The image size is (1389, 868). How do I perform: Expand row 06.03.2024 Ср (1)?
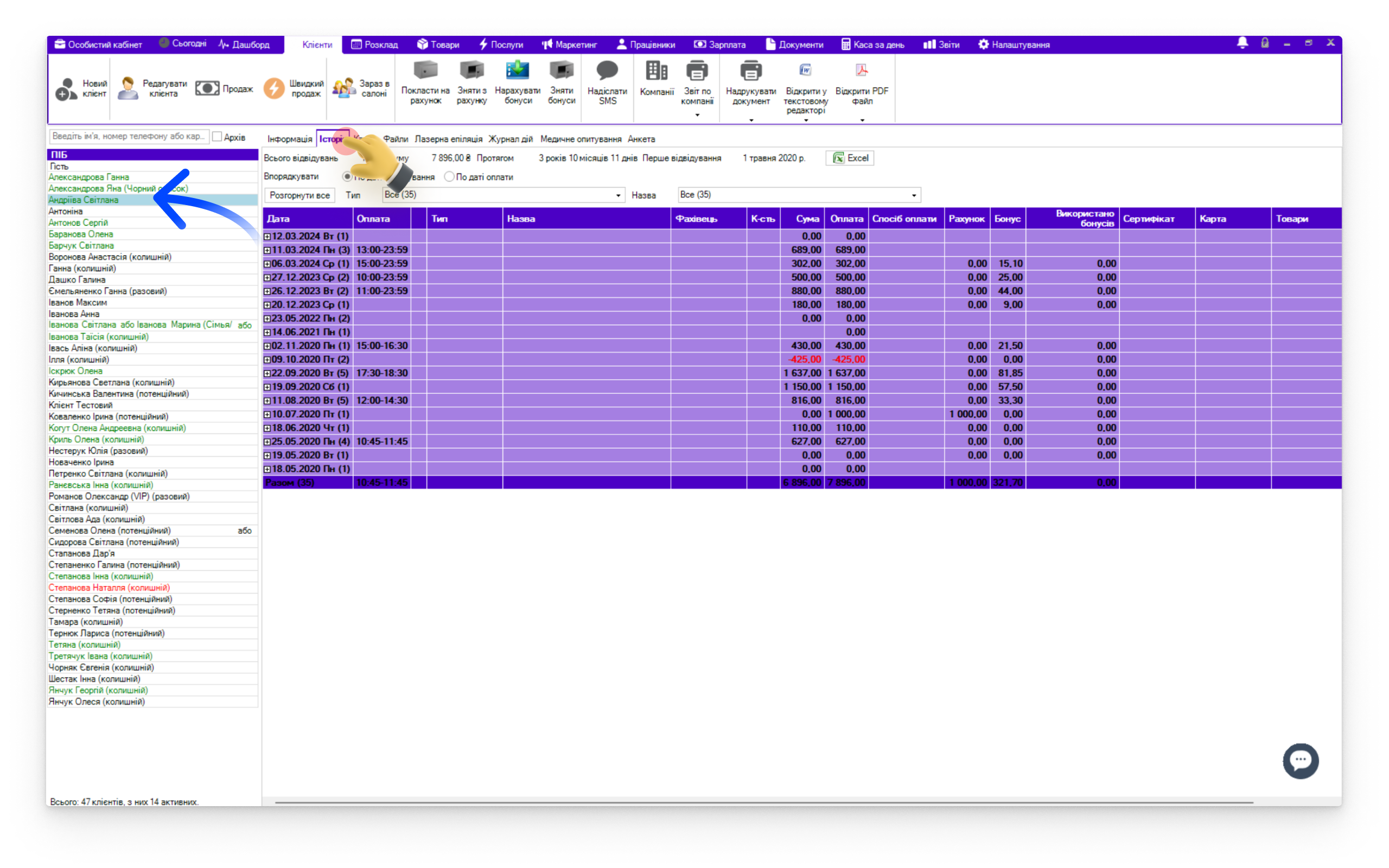[267, 264]
